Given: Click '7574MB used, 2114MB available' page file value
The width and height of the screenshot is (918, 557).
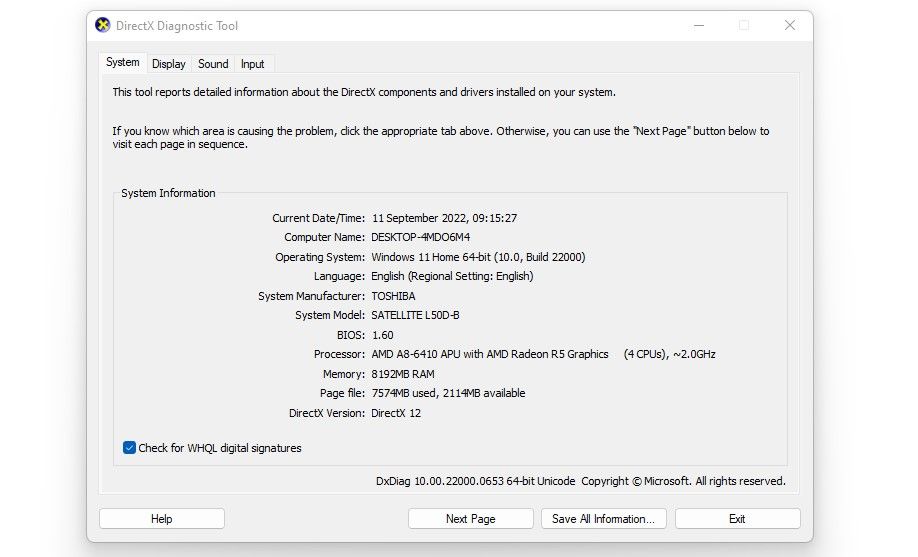Looking at the screenshot, I should [448, 394].
